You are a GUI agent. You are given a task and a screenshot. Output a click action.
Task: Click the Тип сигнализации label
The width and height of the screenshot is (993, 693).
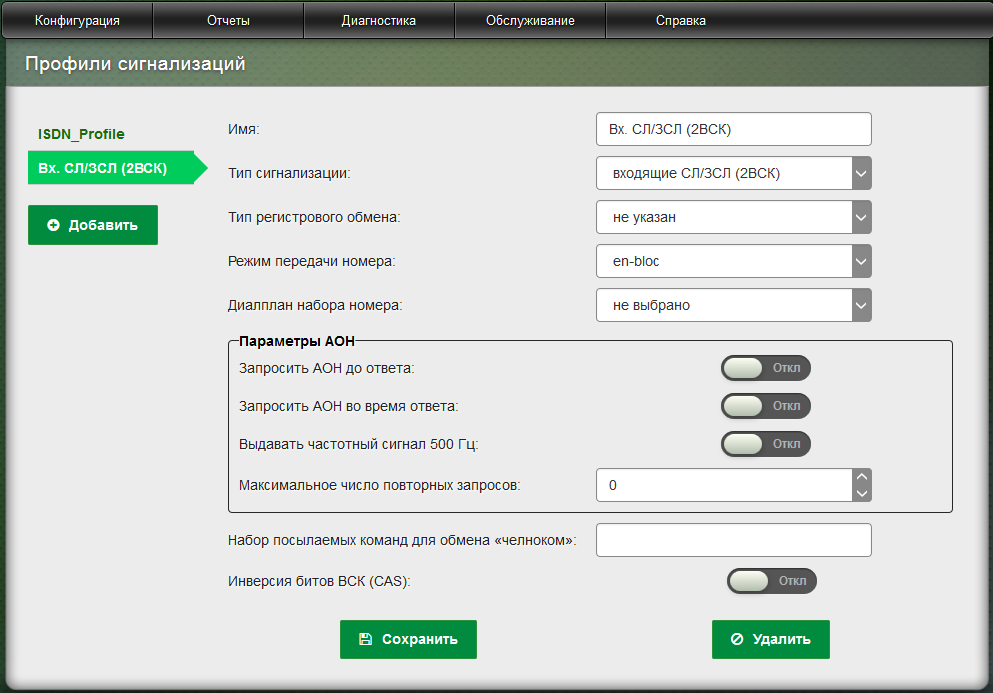coord(289,173)
